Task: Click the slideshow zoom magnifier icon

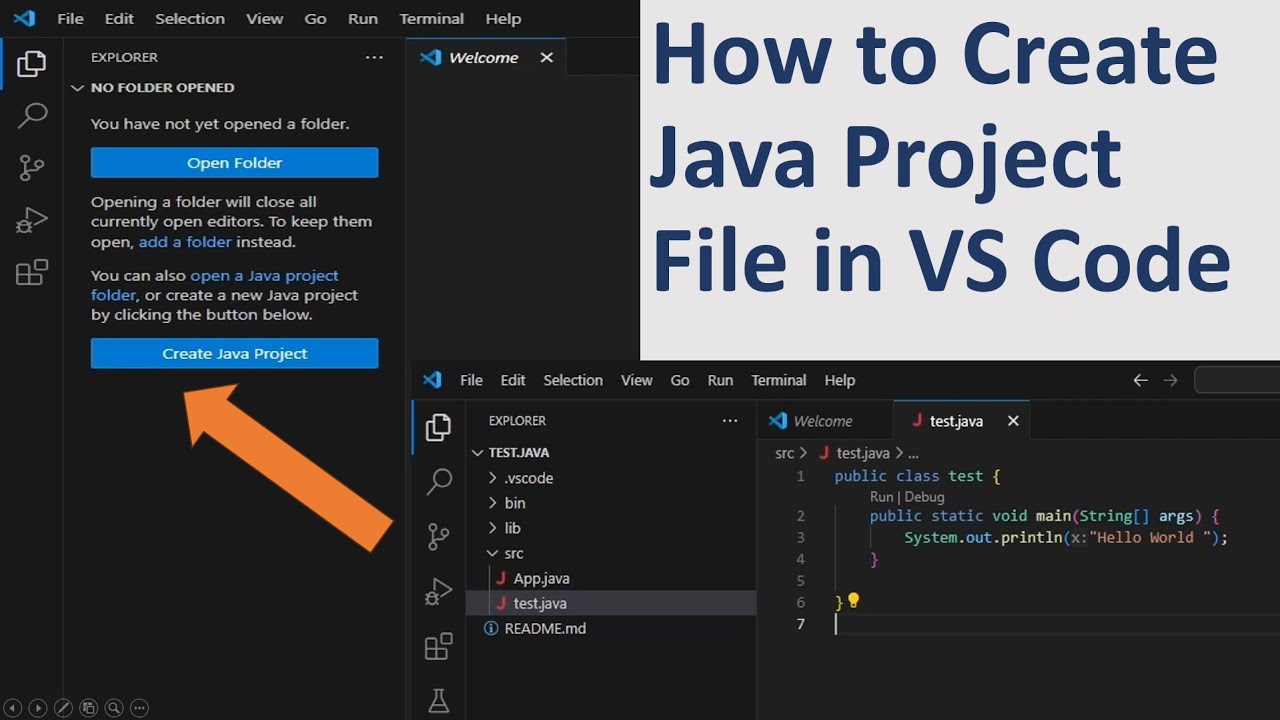Action: click(114, 708)
